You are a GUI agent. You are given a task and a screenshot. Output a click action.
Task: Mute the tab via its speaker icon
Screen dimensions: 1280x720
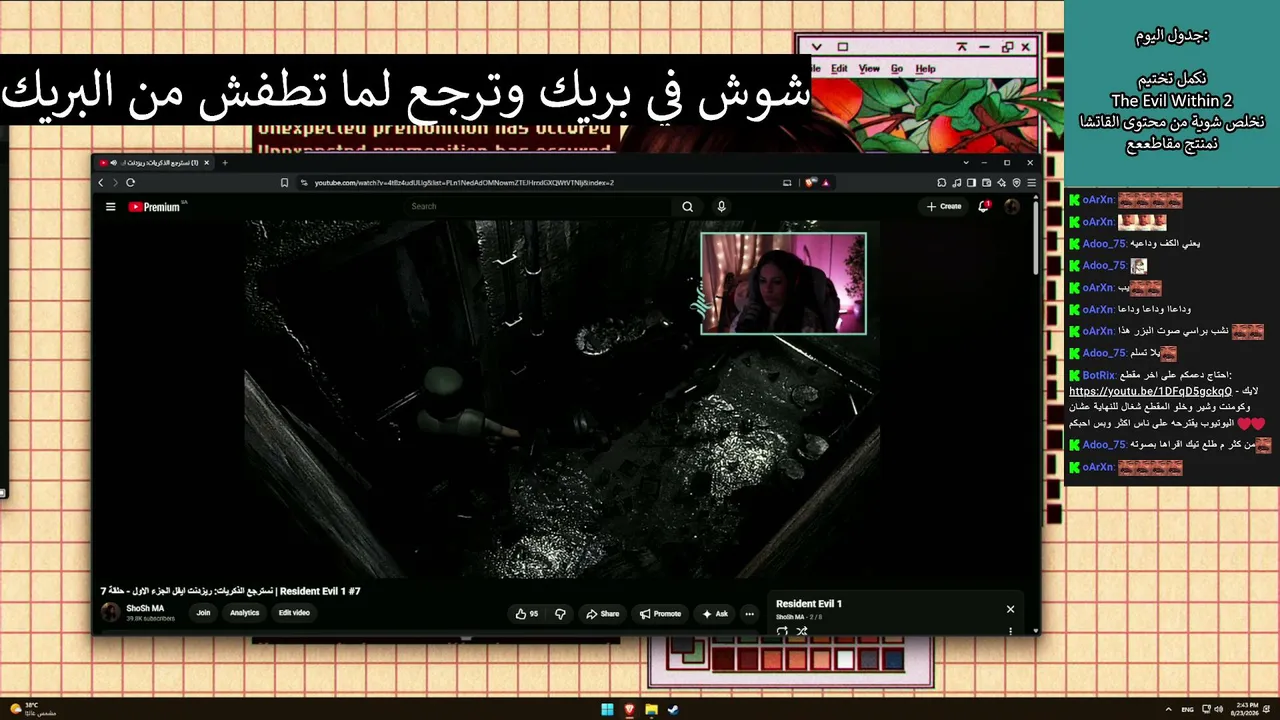(x=114, y=162)
